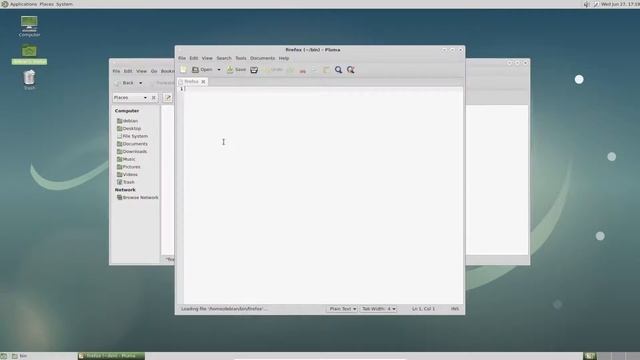Select Browse Network in sidebar
Viewport: 640px width, 360px height.
138,198
